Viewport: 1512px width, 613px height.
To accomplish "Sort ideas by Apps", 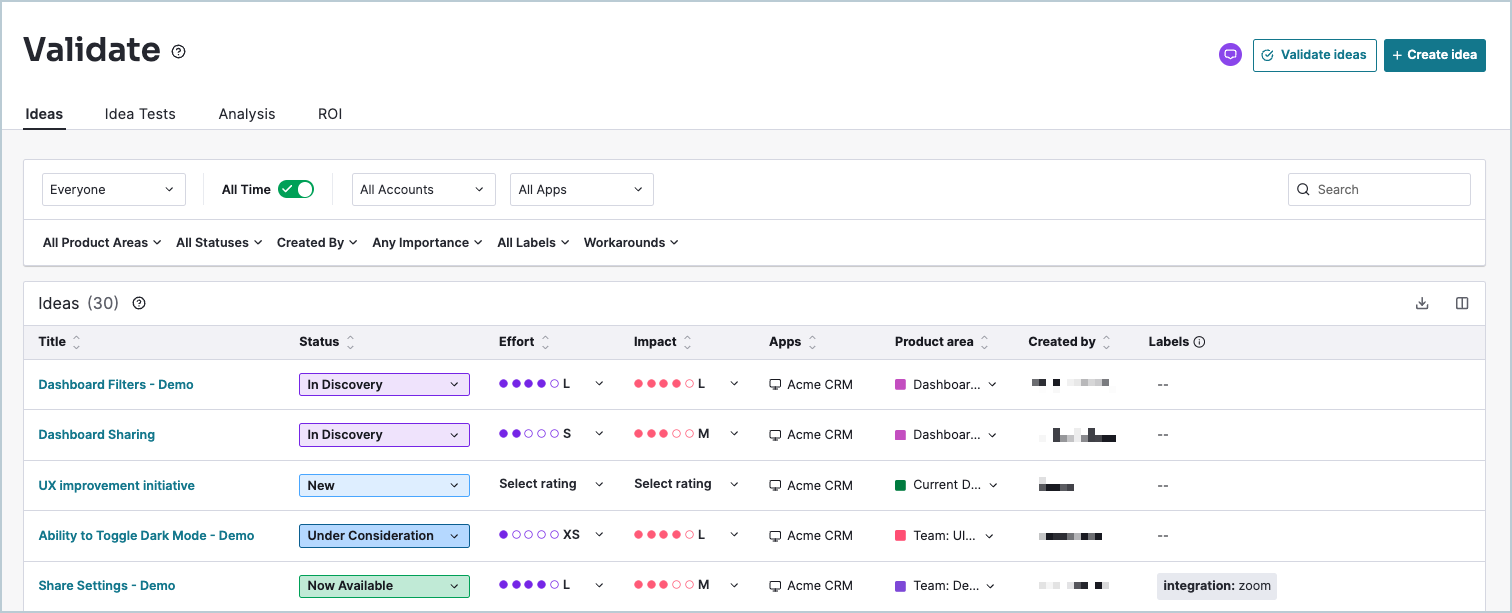I will click(x=812, y=342).
